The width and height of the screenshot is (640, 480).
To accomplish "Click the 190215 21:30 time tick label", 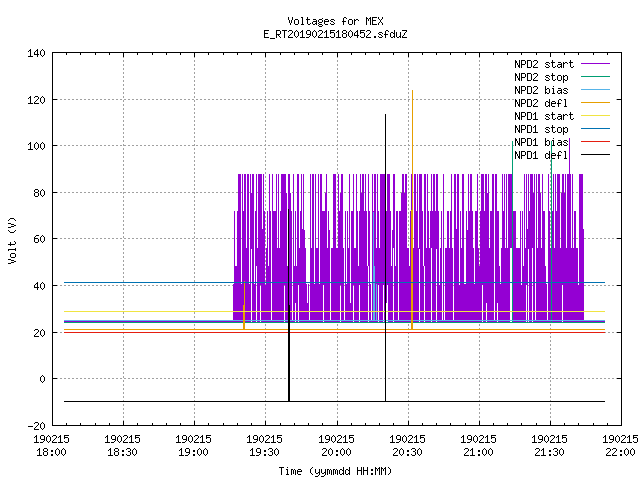I will coord(549,446).
